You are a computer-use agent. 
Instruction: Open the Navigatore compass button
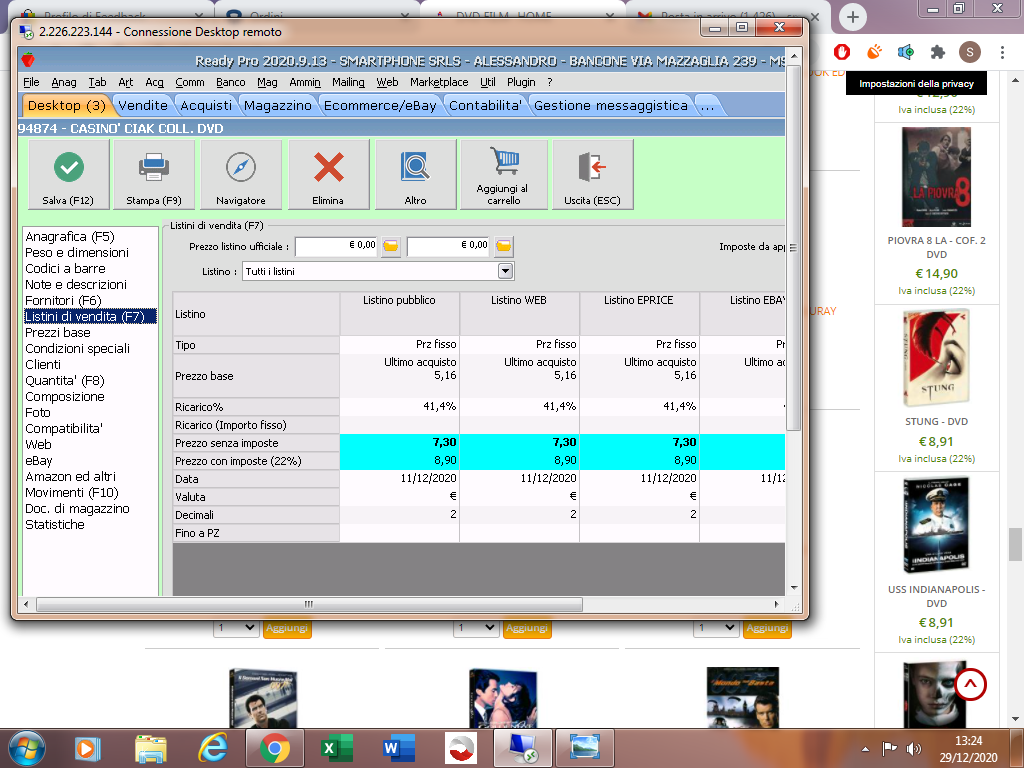click(241, 174)
